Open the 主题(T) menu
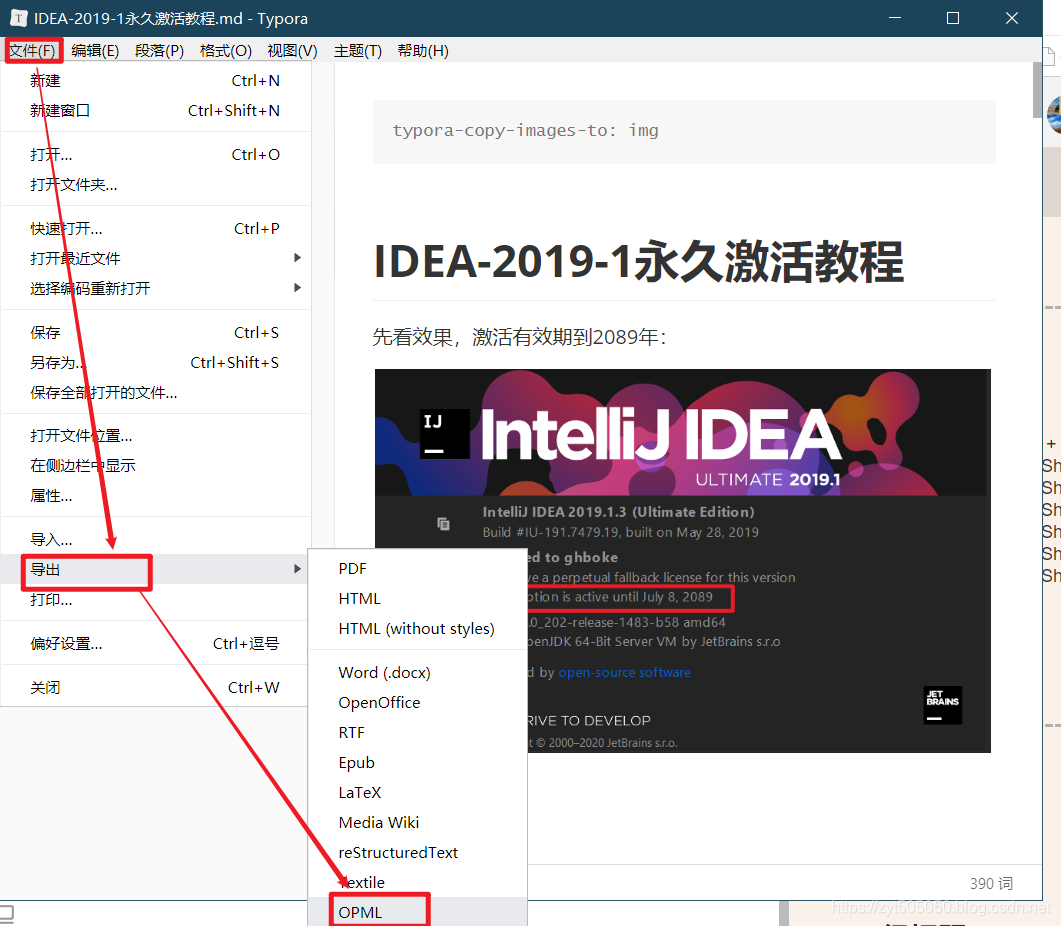The height and width of the screenshot is (926, 1061). [357, 51]
